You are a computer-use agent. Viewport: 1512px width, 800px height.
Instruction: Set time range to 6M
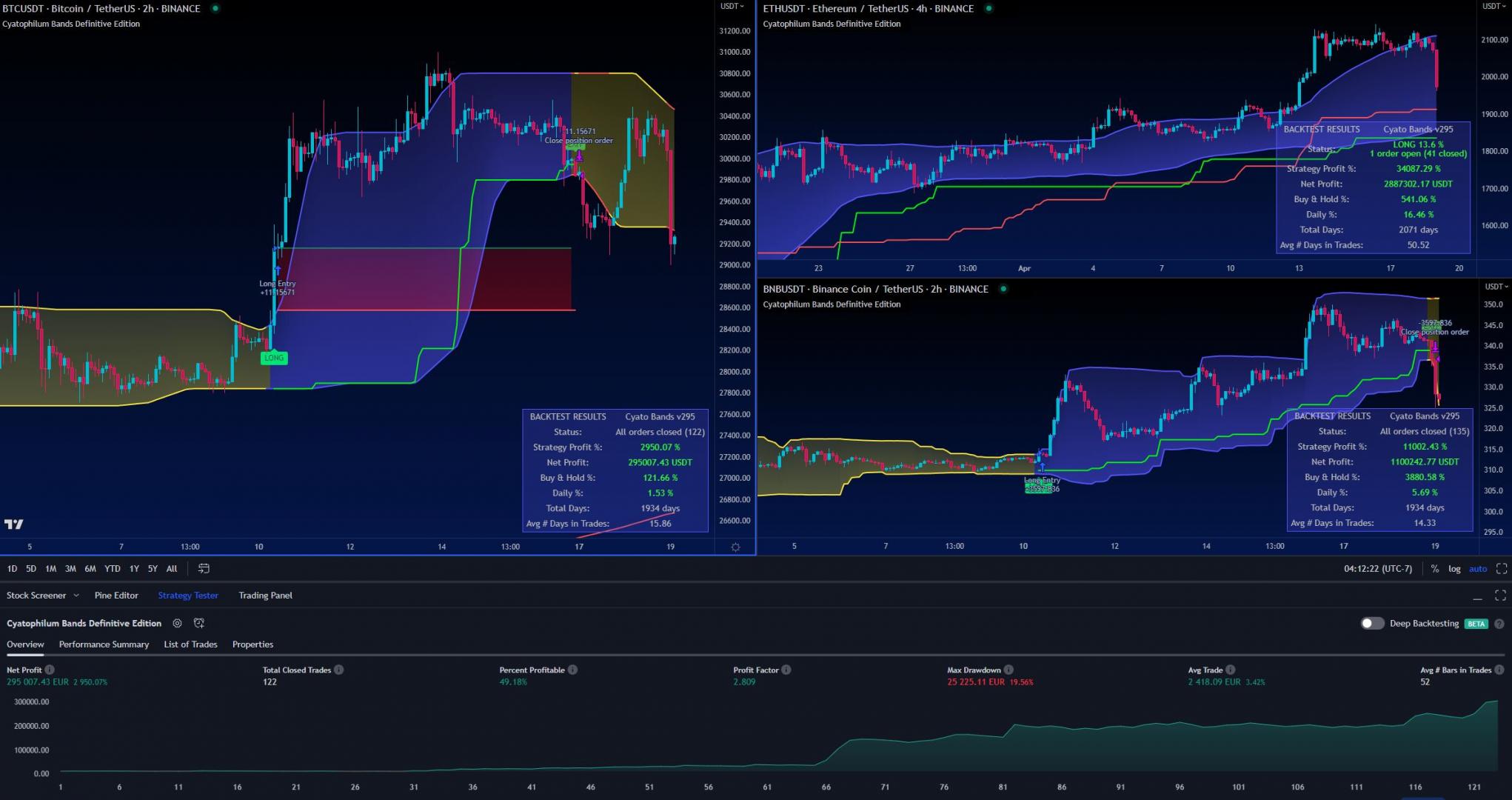pyautogui.click(x=90, y=569)
